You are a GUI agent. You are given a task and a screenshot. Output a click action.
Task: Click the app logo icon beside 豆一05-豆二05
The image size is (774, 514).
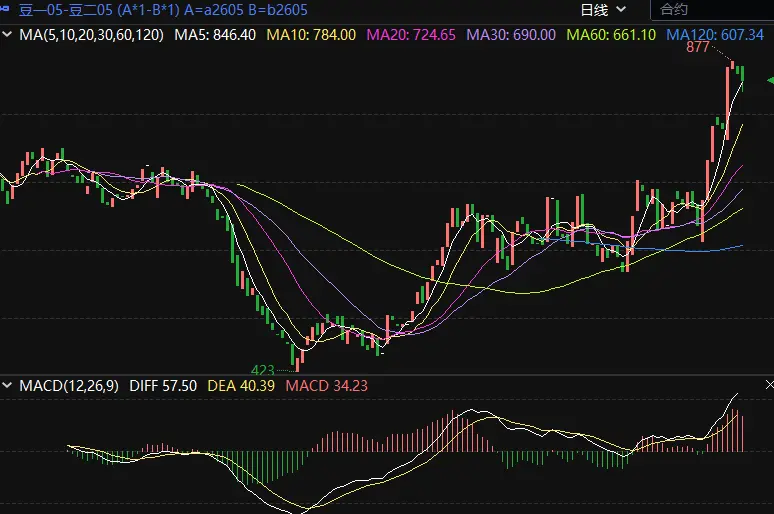(x=8, y=10)
